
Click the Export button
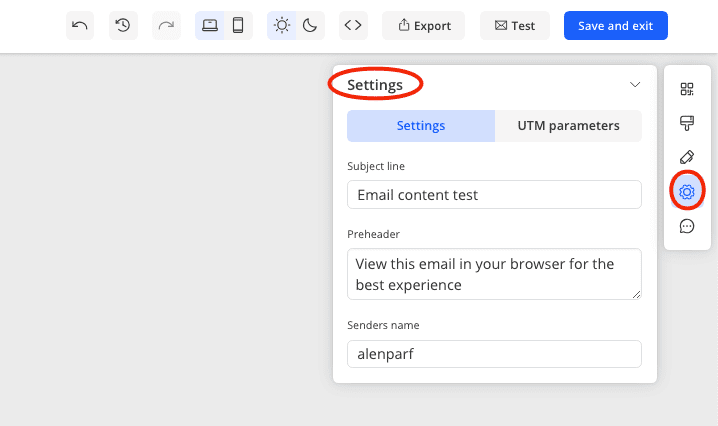click(424, 26)
